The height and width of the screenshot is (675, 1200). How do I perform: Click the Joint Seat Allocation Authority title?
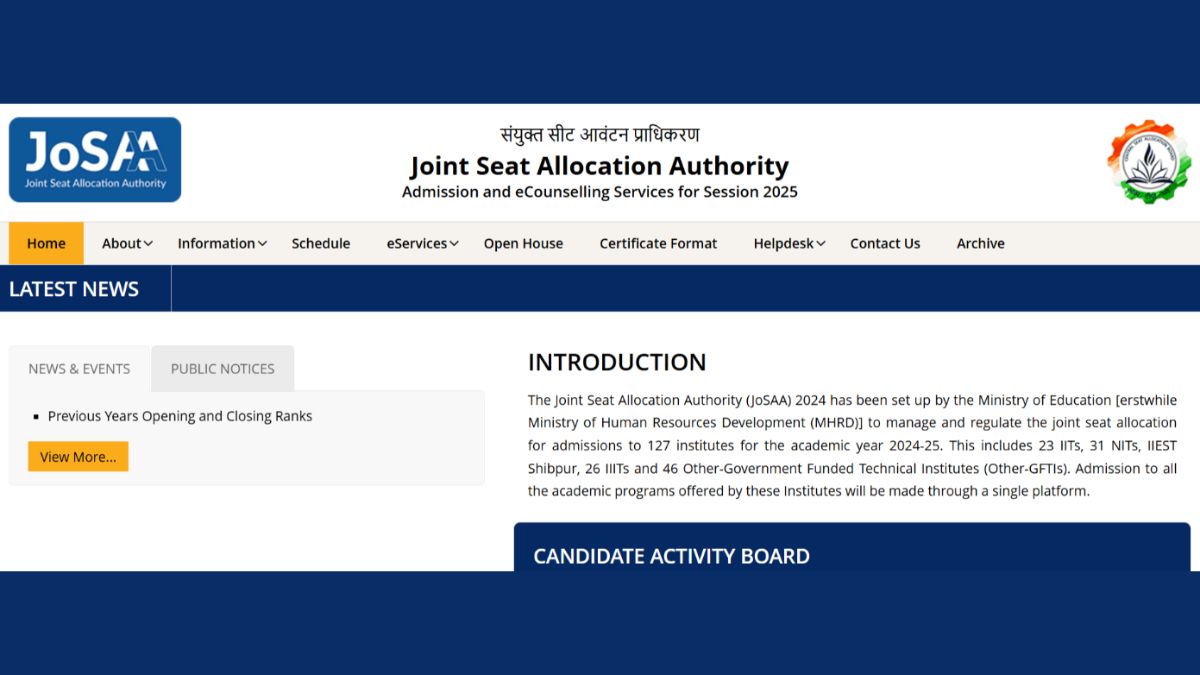[599, 166]
